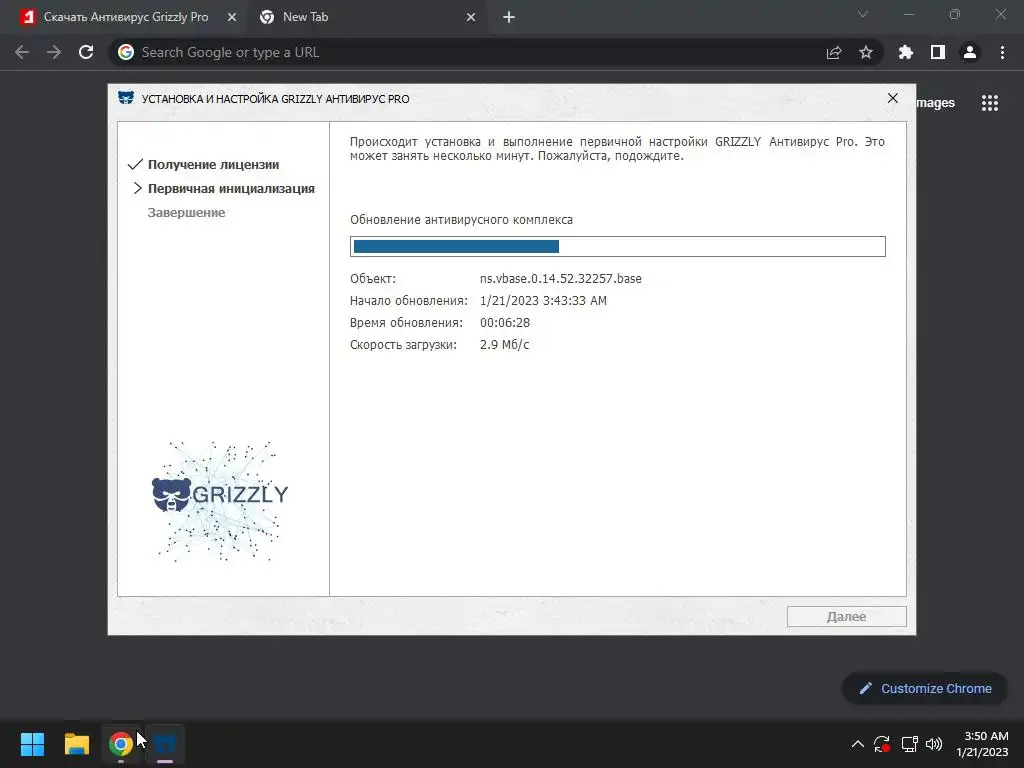Open the tab search chevron in Chrome
The image size is (1024, 768).
[863, 14]
